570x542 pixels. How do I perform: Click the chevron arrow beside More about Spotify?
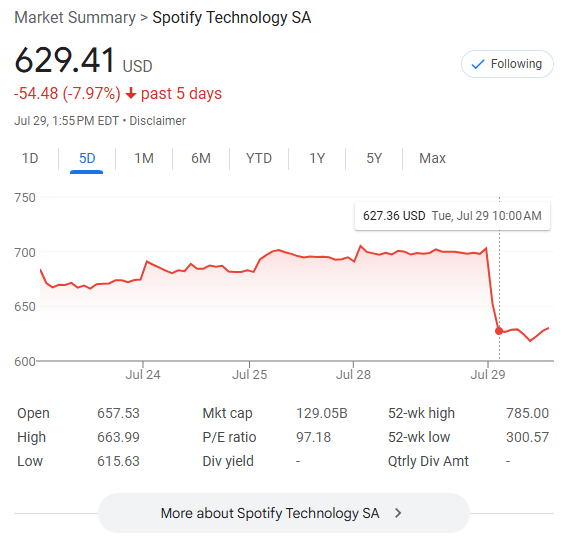pyautogui.click(x=398, y=513)
